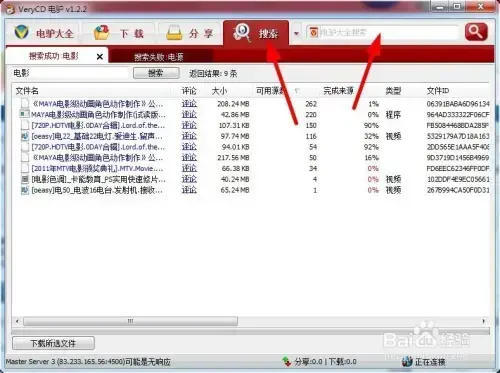
Task: Click the 262 available sources value
Action: (x=311, y=104)
